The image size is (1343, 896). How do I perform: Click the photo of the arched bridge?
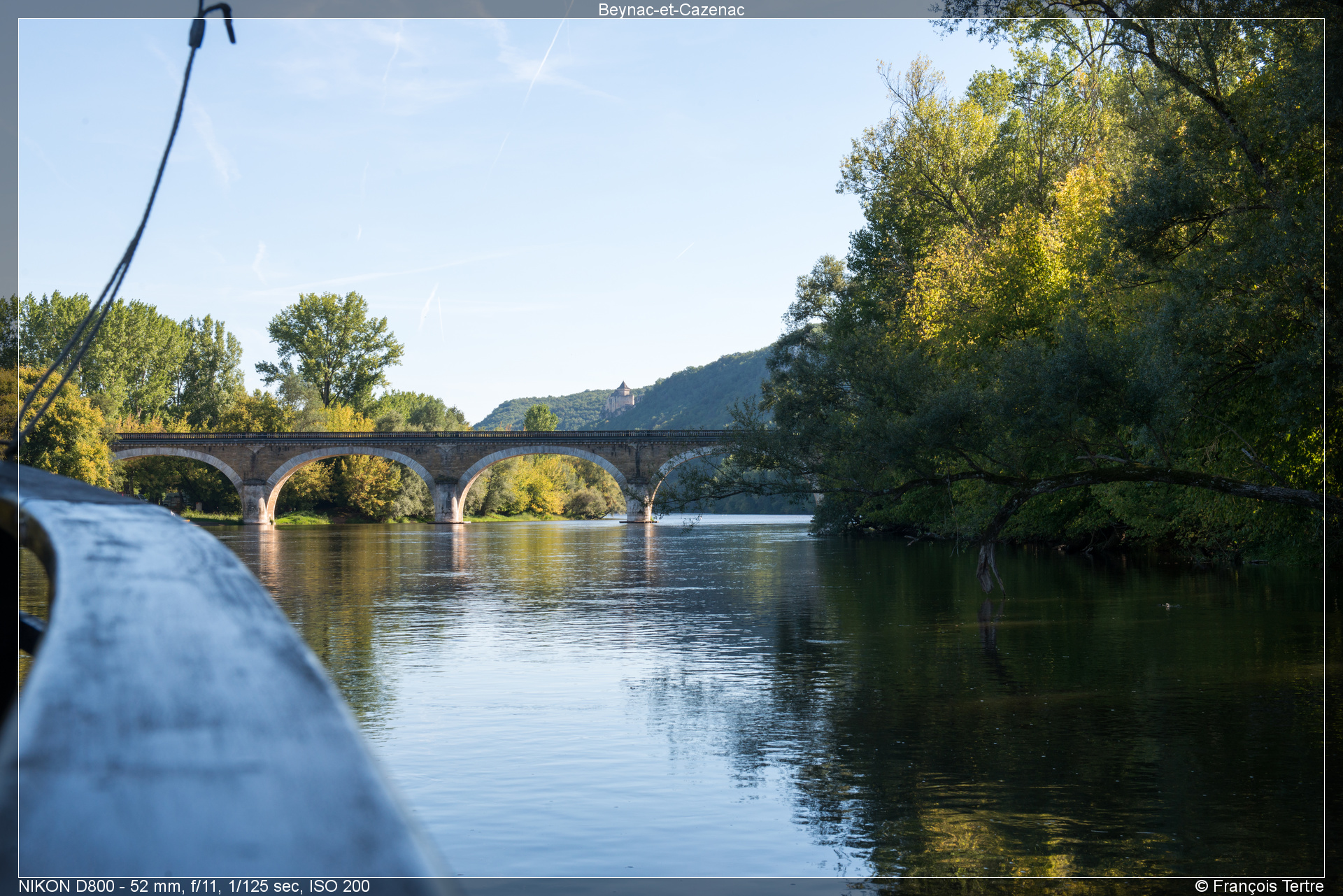click(x=671, y=448)
